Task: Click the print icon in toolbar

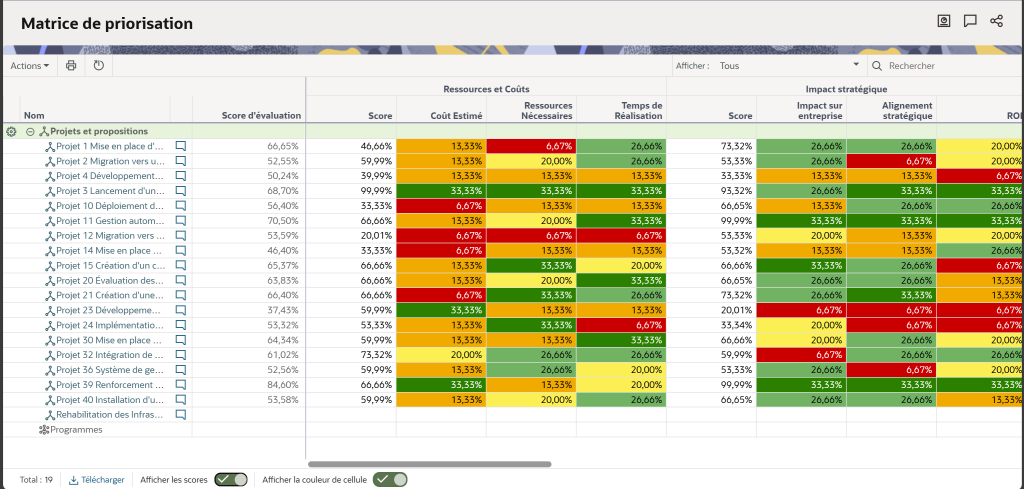Action: click(71, 66)
